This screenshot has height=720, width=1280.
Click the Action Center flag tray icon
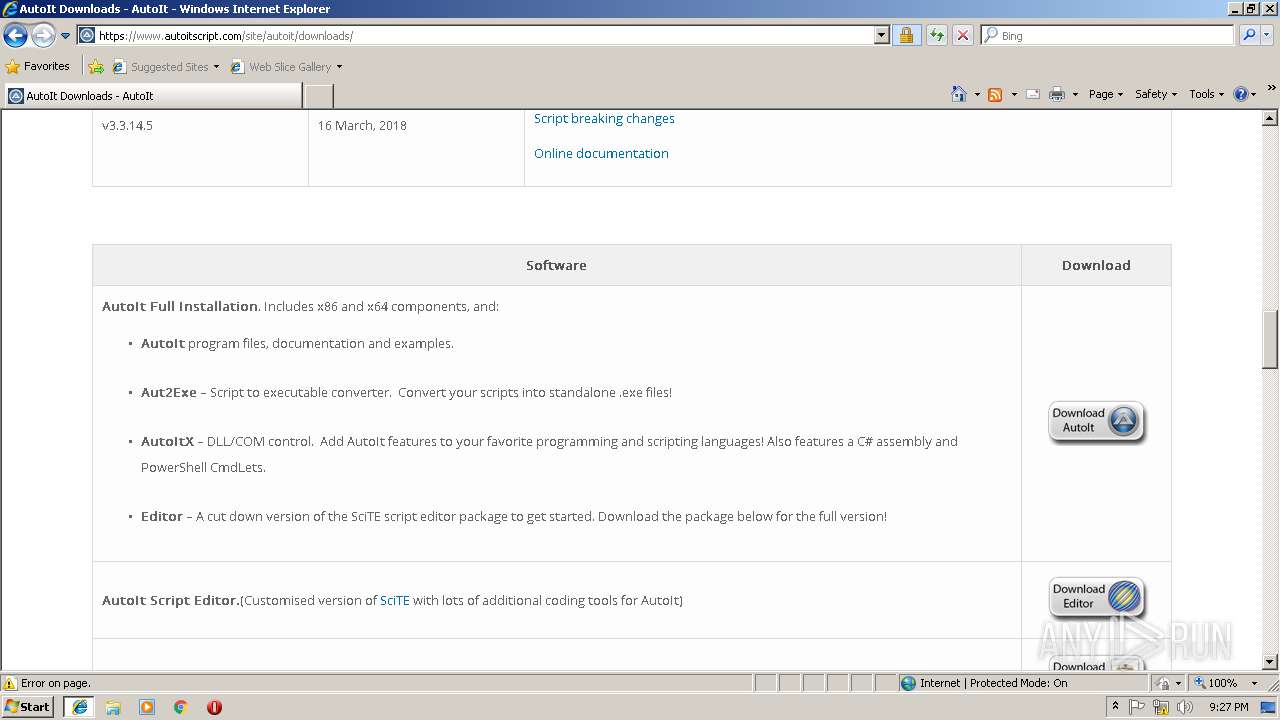click(1137, 707)
